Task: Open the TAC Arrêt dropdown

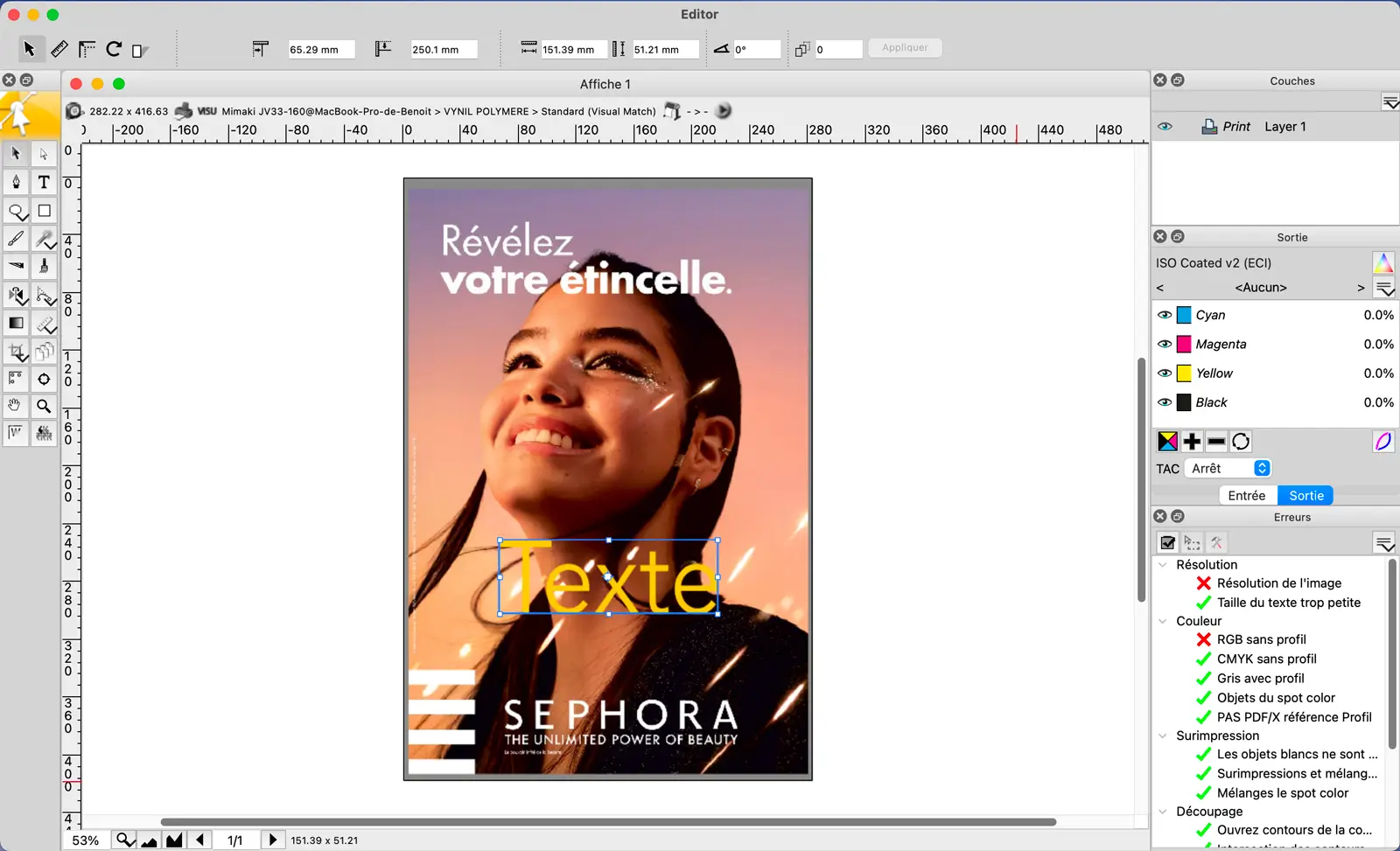Action: click(1228, 468)
